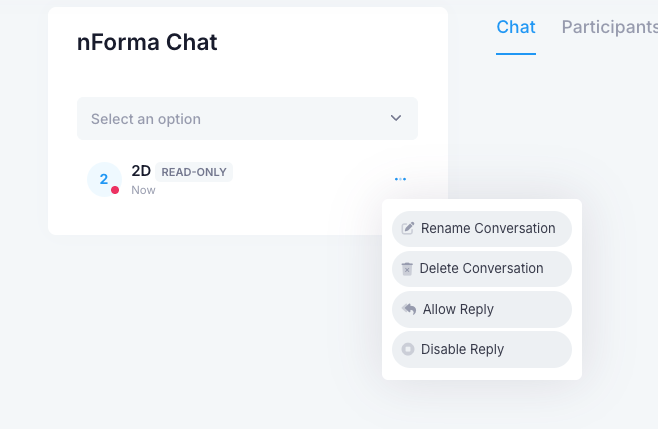Click the reply arrow icon beside Allow Reply
This screenshot has height=429, width=658.
click(409, 309)
